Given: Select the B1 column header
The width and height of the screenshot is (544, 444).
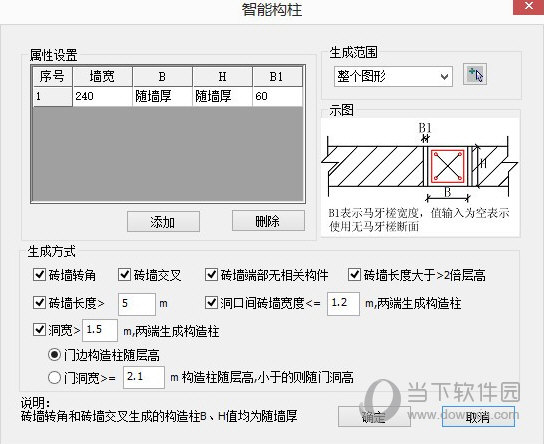Looking at the screenshot, I should click(x=278, y=76).
